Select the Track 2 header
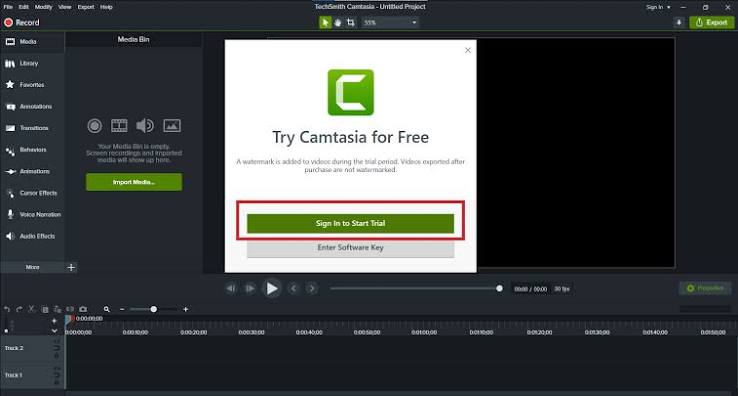Screen dimensions: 738x396 [x=32, y=348]
